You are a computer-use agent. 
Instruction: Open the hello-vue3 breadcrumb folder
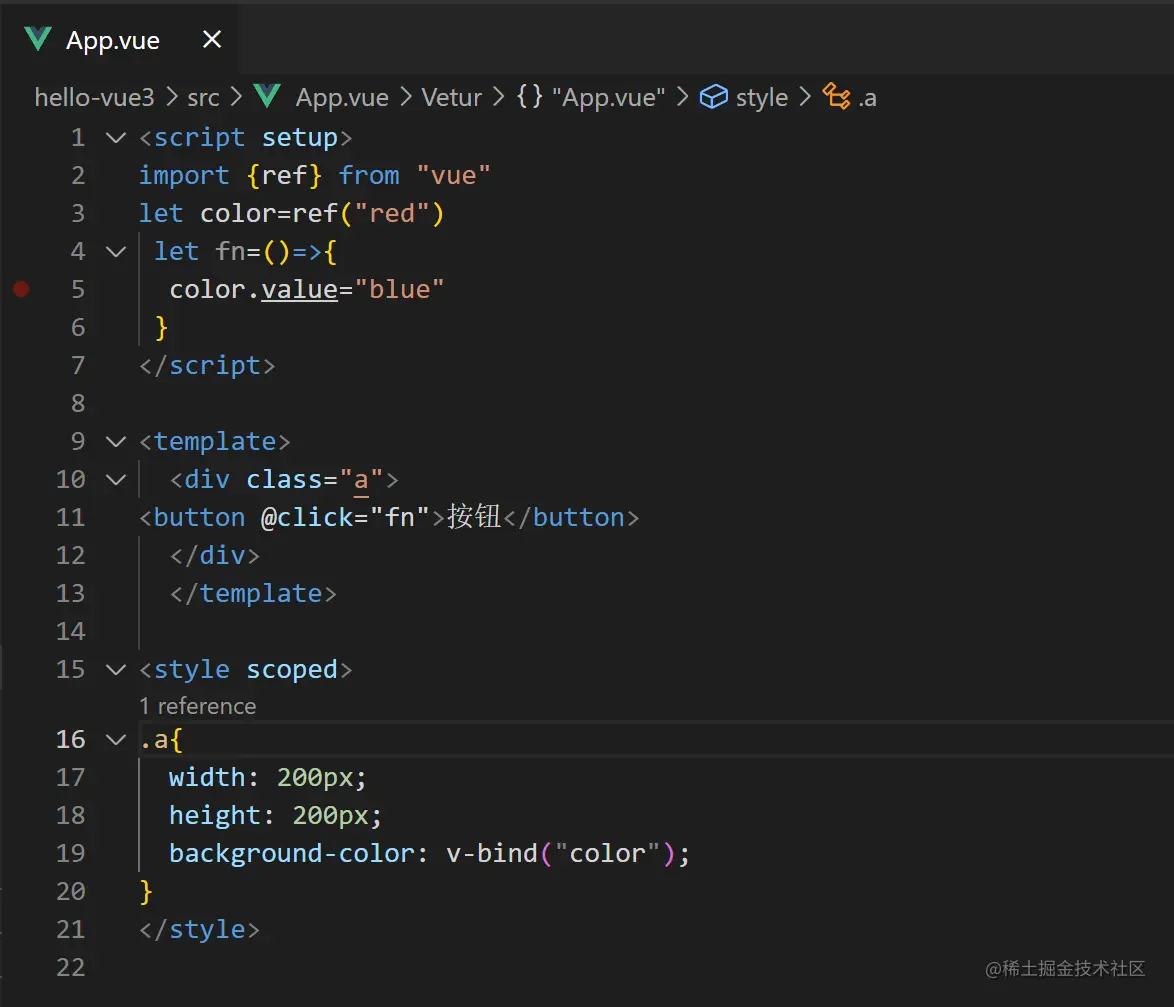point(94,97)
